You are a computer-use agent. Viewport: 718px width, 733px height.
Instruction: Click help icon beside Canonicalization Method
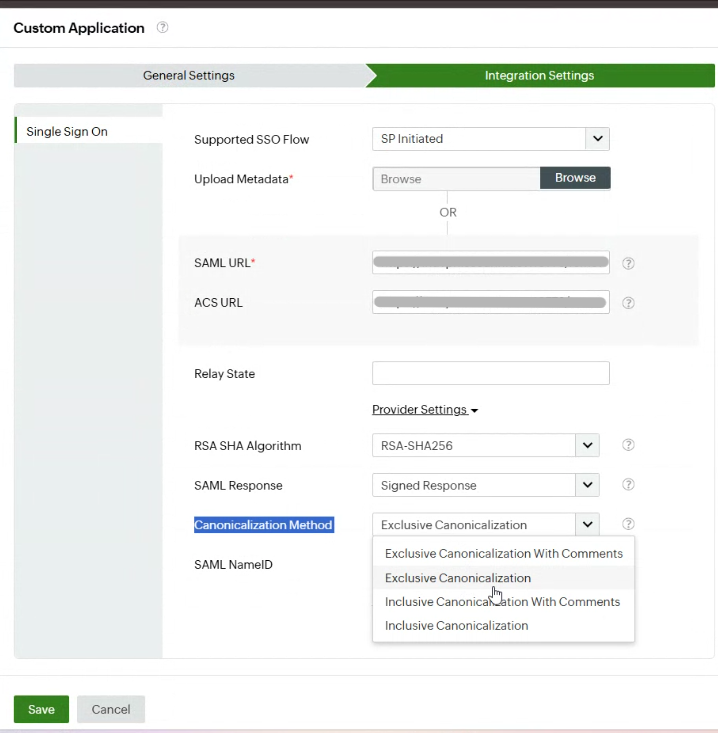click(x=629, y=524)
